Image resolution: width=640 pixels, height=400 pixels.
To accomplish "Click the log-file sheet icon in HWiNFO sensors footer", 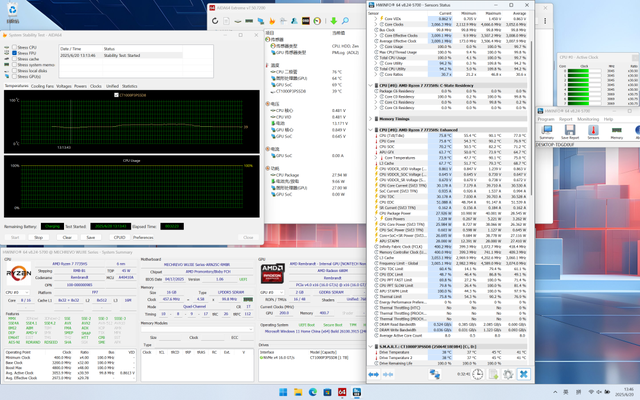I will click(x=493, y=374).
